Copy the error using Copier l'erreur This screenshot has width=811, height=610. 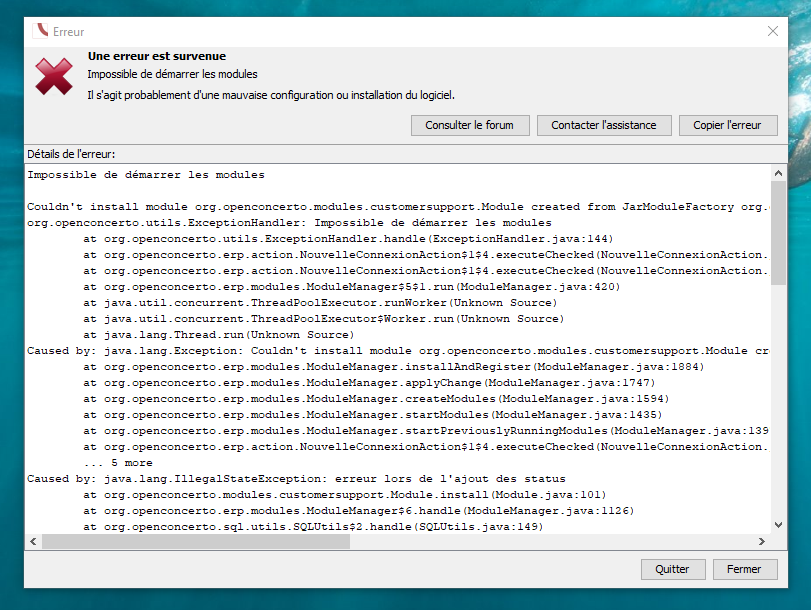pos(728,125)
